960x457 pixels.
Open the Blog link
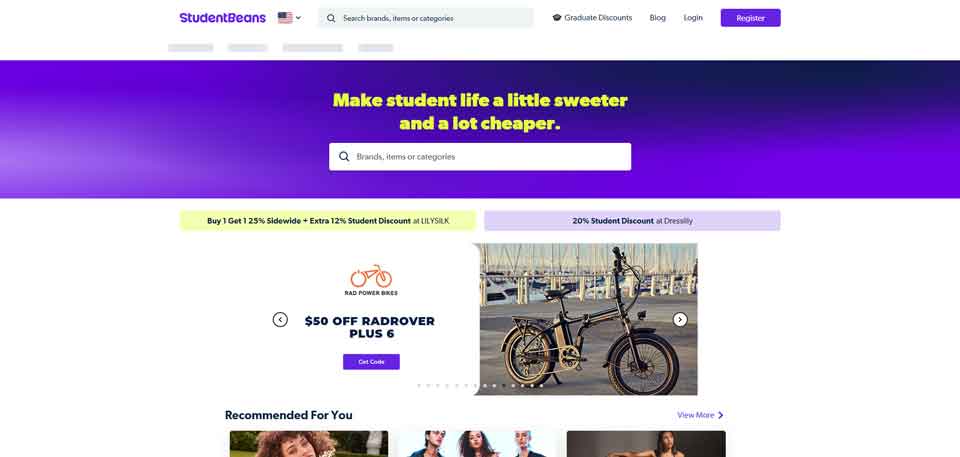click(658, 18)
